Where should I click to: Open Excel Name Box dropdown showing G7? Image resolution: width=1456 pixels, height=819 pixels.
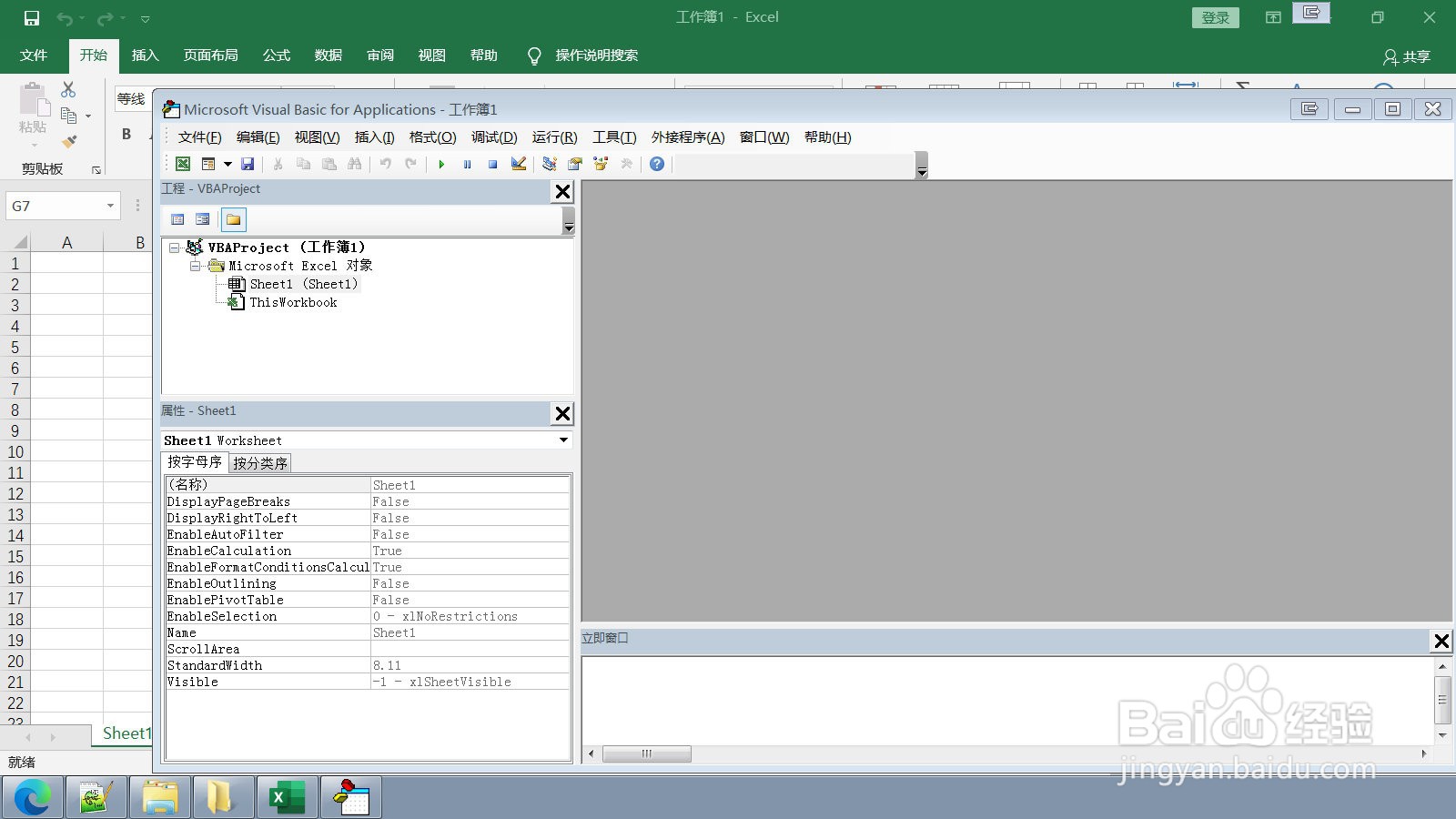pyautogui.click(x=110, y=206)
